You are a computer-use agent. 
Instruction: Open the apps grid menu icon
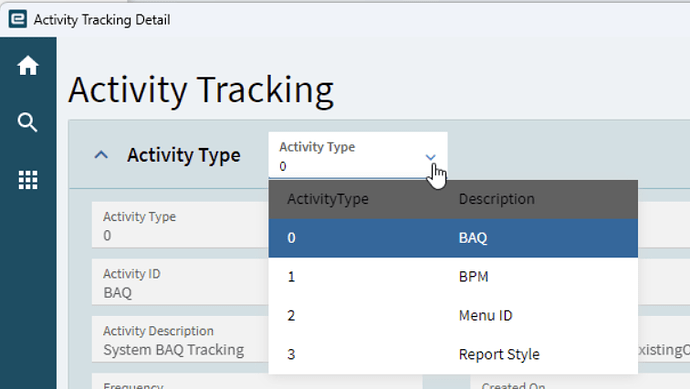coord(28,180)
